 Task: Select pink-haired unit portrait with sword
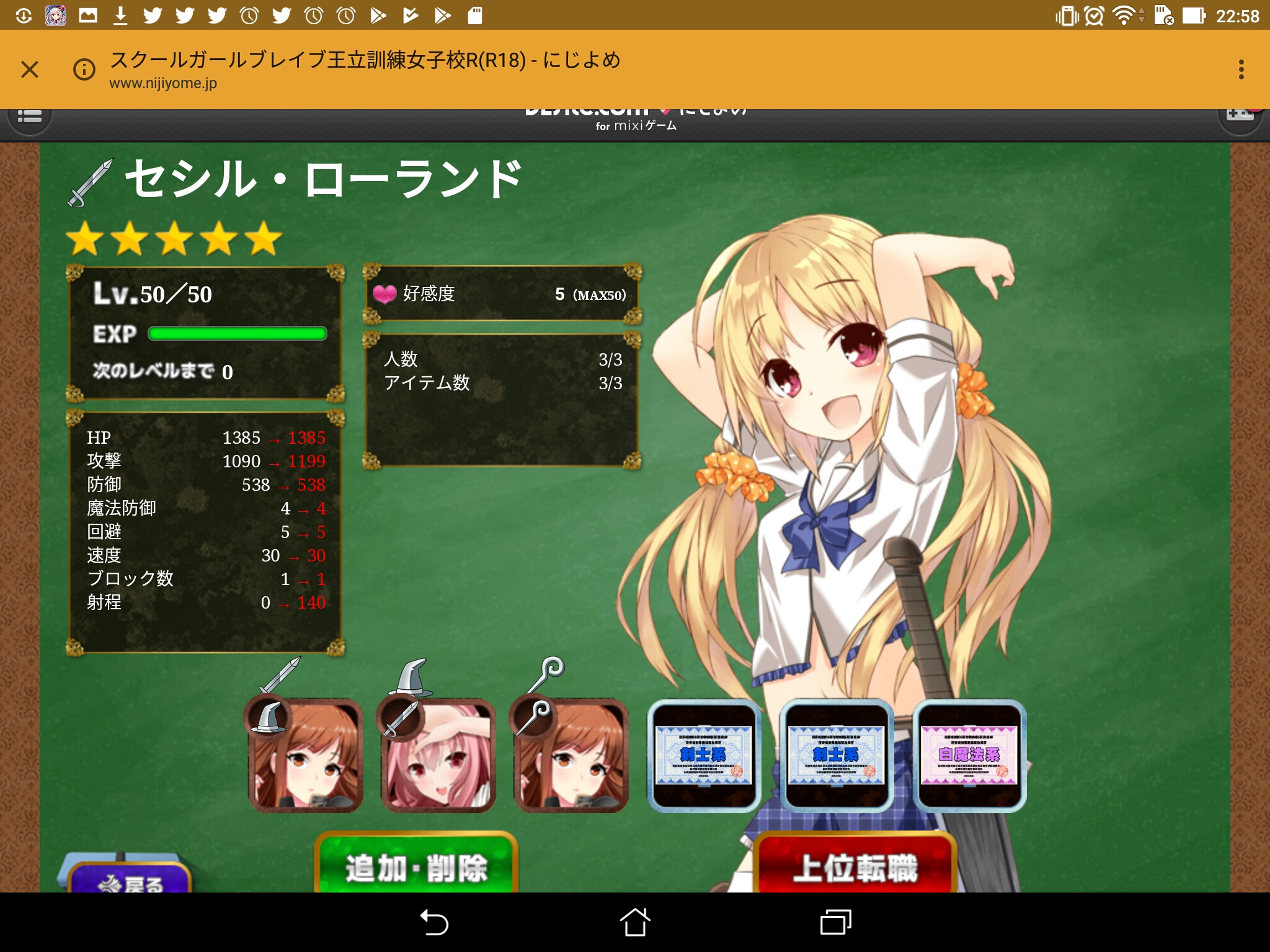point(438,755)
